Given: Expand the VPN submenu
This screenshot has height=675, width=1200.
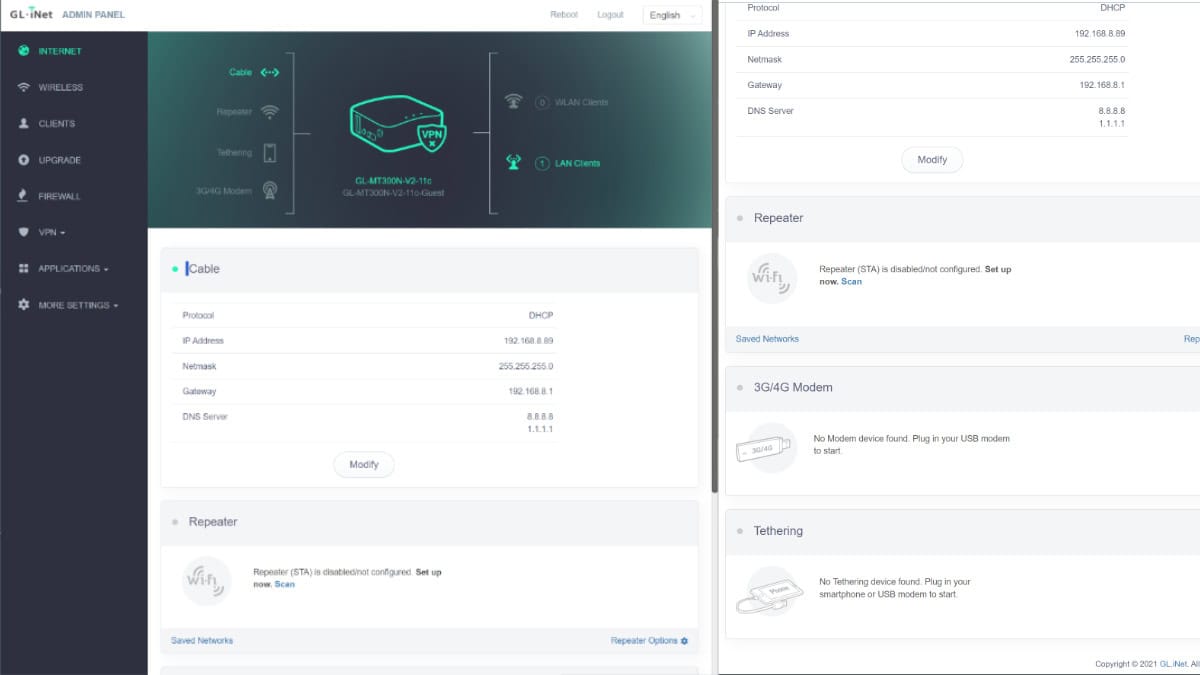Looking at the screenshot, I should [x=52, y=232].
